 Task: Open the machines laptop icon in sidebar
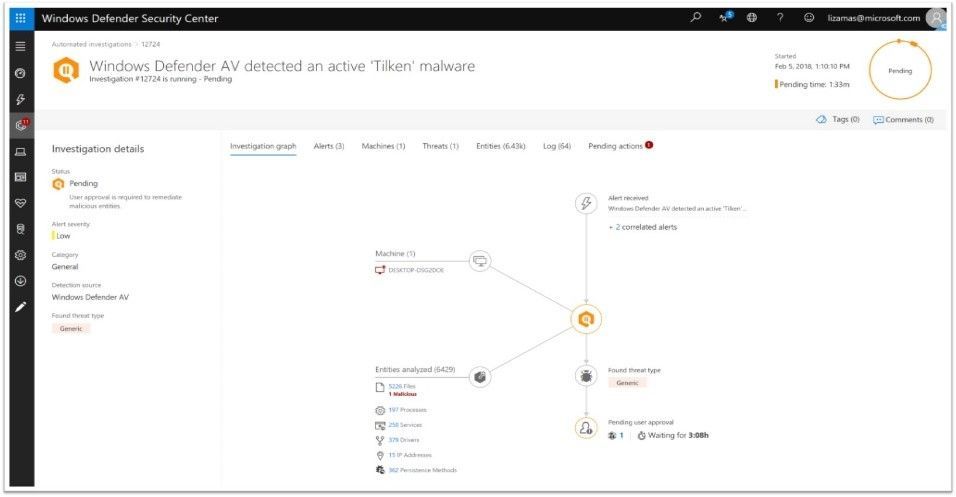[x=20, y=152]
